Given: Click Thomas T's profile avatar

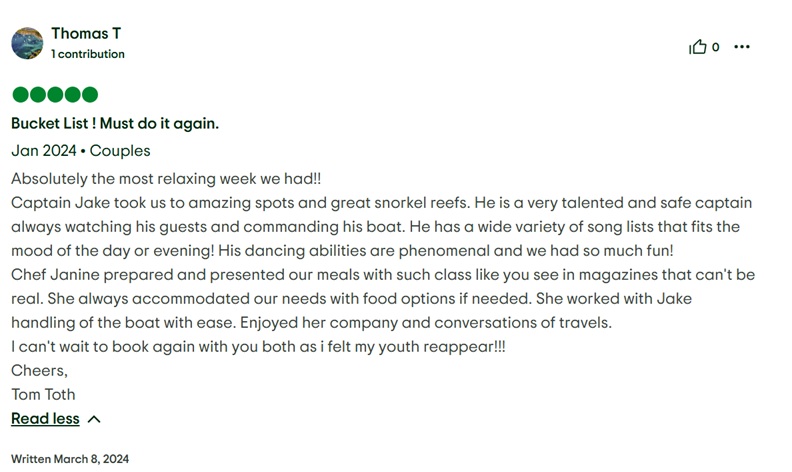Looking at the screenshot, I should click(27, 43).
